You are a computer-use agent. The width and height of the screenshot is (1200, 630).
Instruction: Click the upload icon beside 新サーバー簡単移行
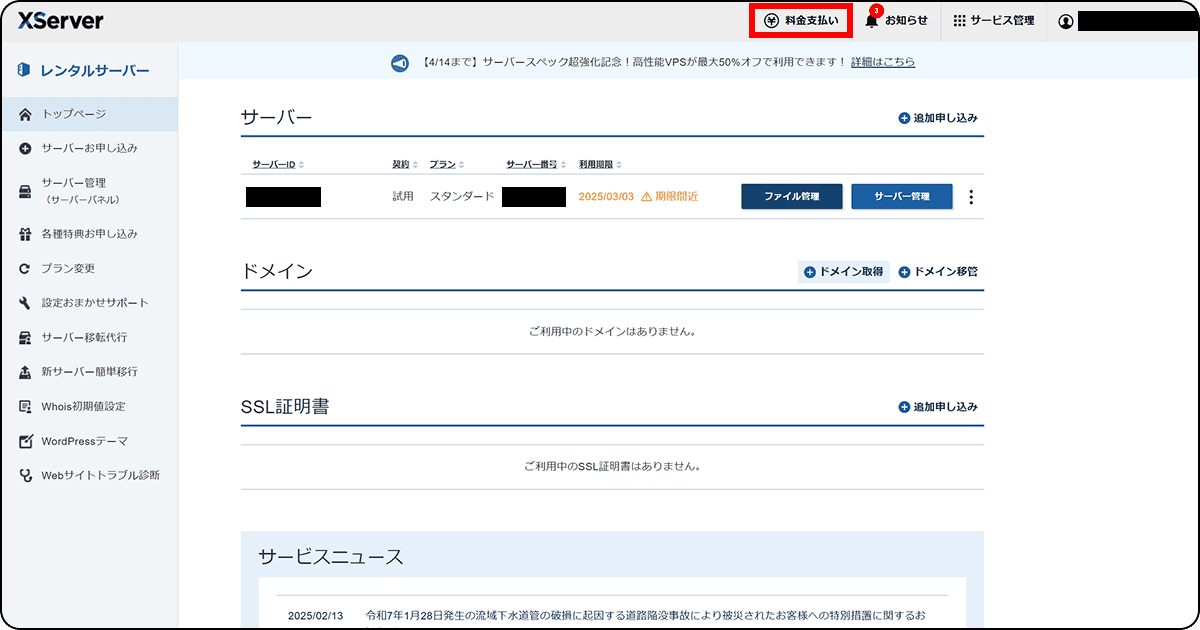tap(26, 371)
